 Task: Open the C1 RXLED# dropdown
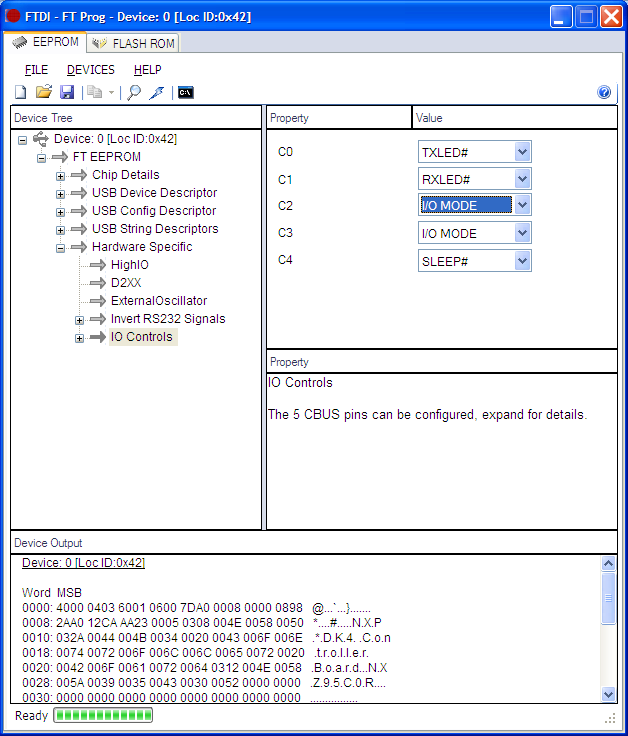point(522,179)
